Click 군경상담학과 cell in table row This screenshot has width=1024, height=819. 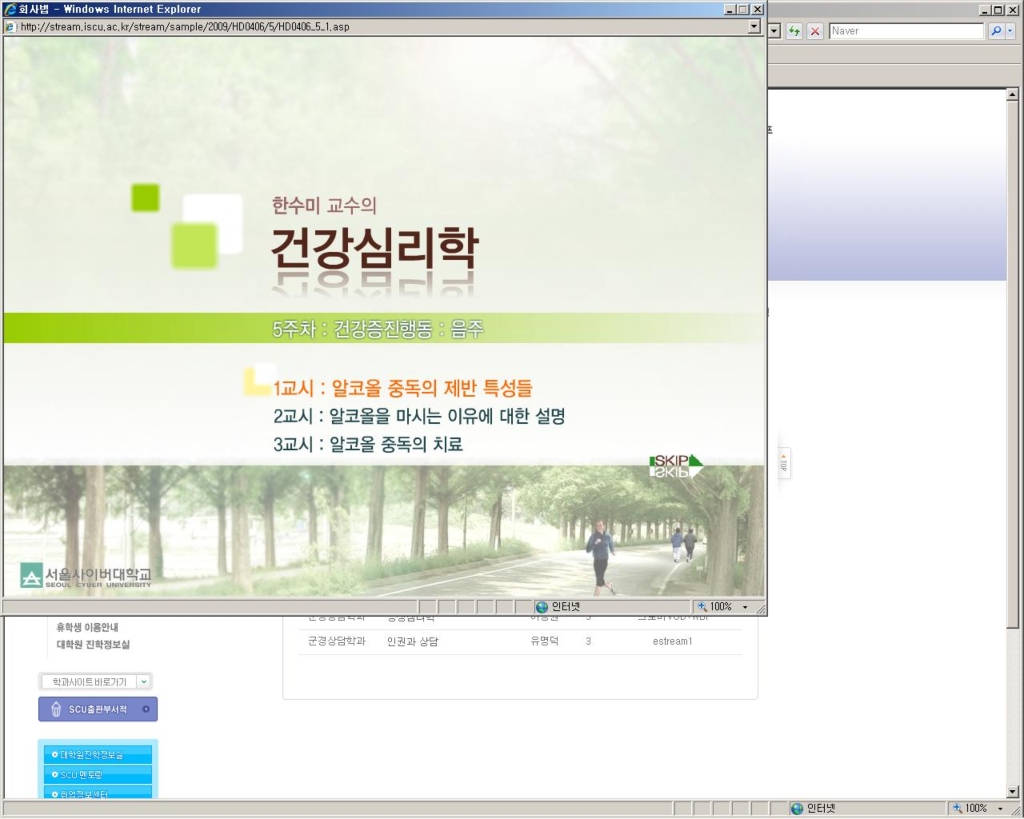336,641
